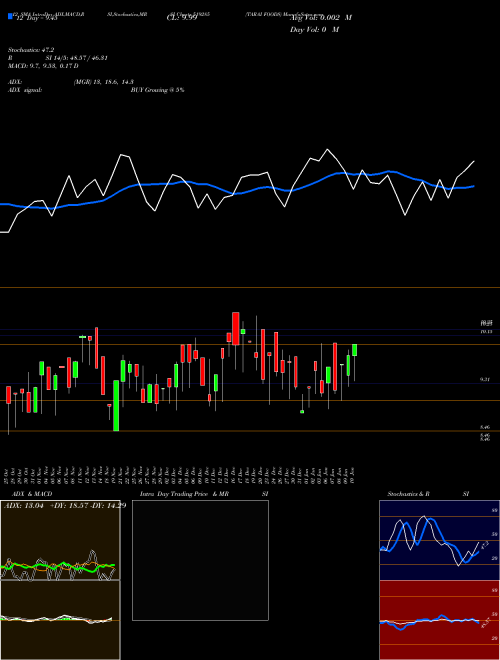Screen dimensions: 500x660
Task: Click the blue moving average line endpoint on upper chart
Action: coord(474,186)
